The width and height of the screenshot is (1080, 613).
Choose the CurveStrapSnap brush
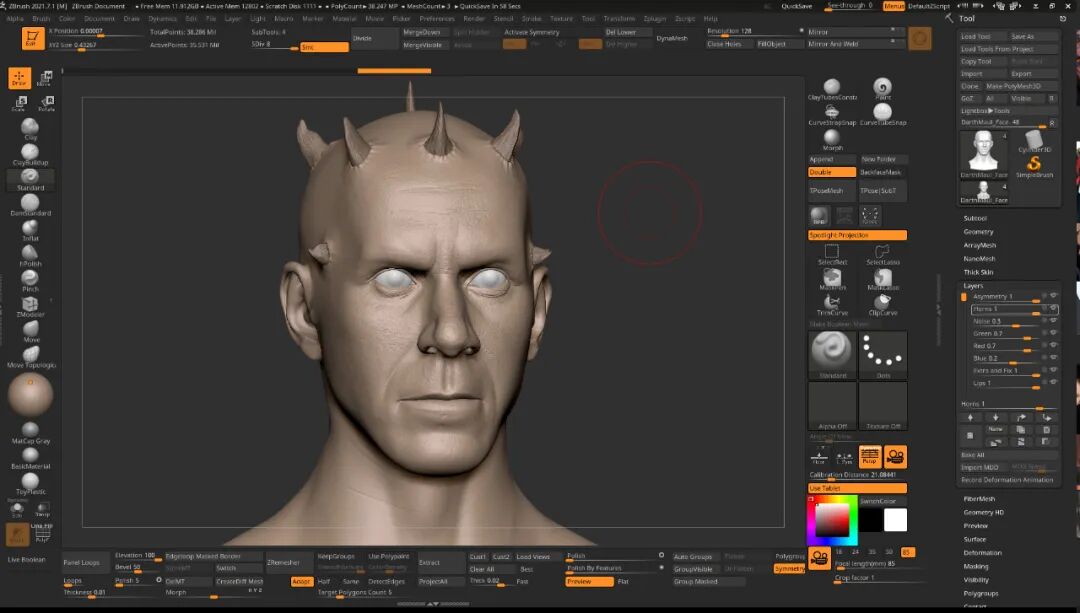tap(832, 115)
